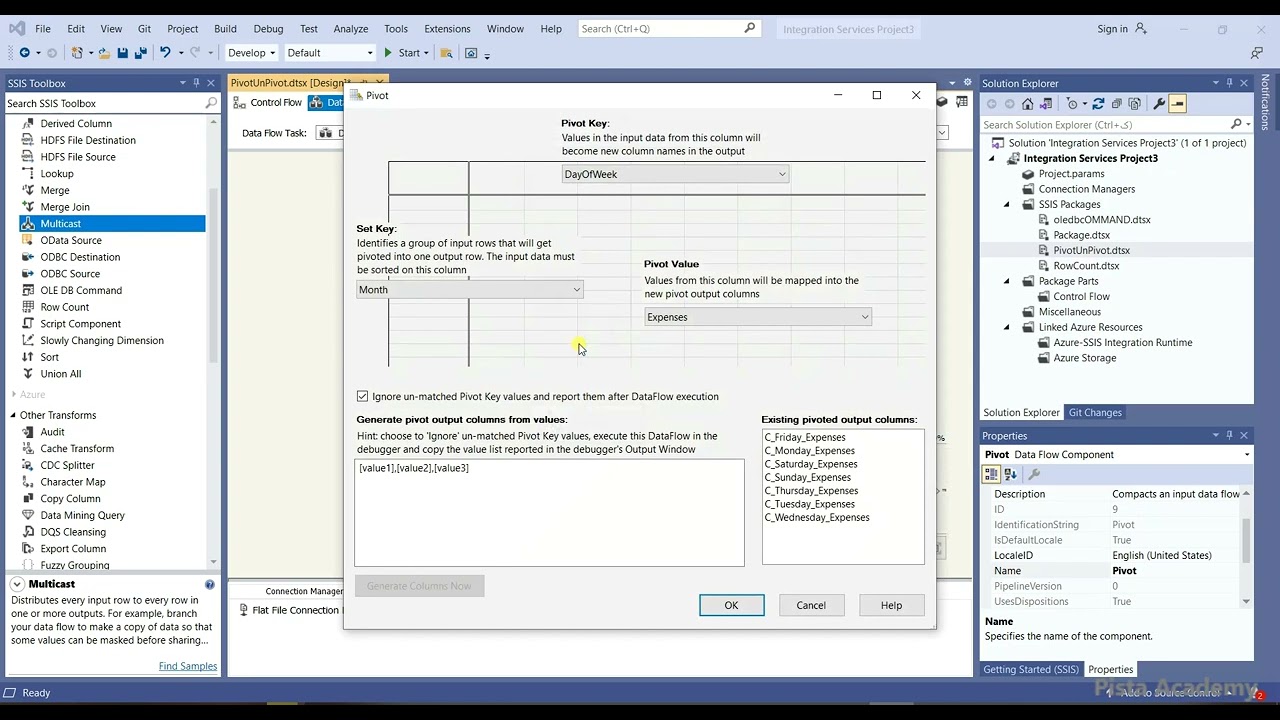Open the Extensions menu
The height and width of the screenshot is (720, 1280).
pyautogui.click(x=447, y=29)
